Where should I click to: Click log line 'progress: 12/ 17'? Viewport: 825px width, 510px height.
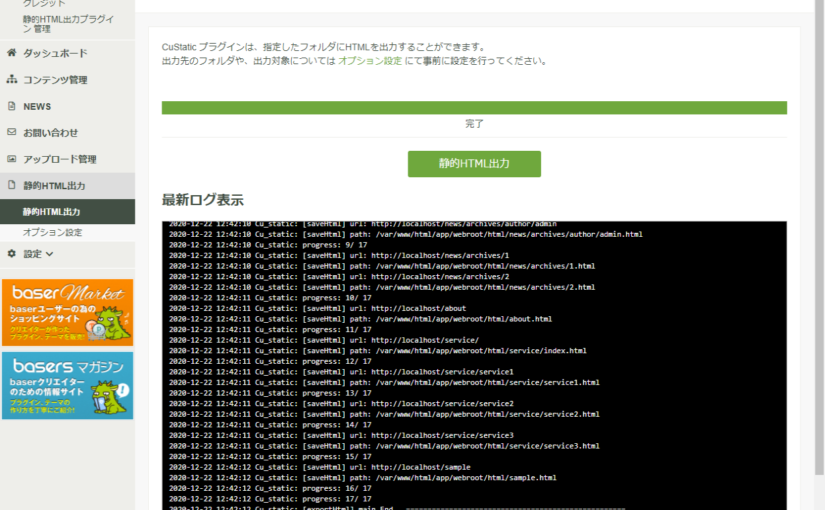[337, 361]
